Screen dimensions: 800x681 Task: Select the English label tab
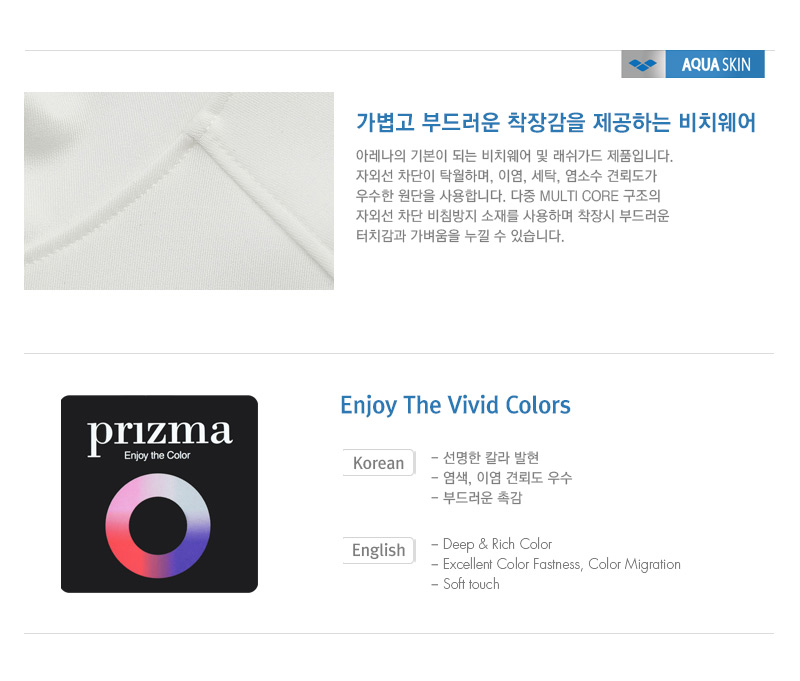[379, 550]
